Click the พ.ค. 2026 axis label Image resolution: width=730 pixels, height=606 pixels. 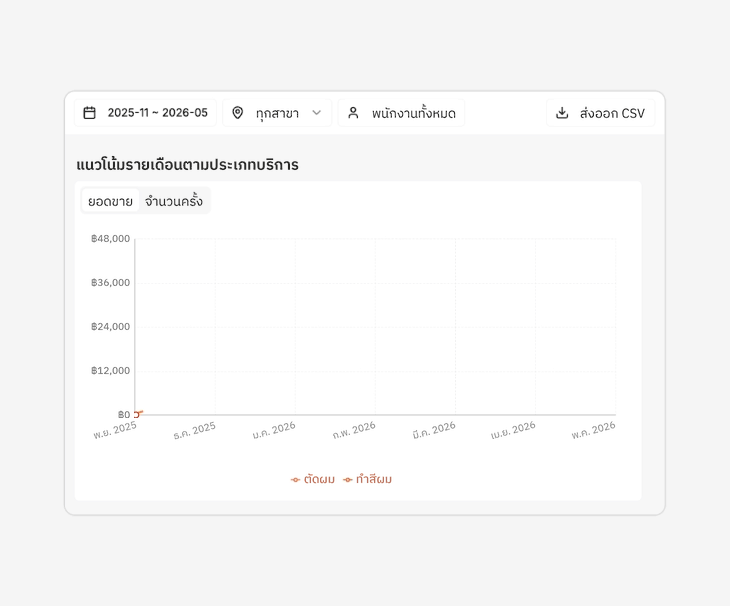coord(594,431)
